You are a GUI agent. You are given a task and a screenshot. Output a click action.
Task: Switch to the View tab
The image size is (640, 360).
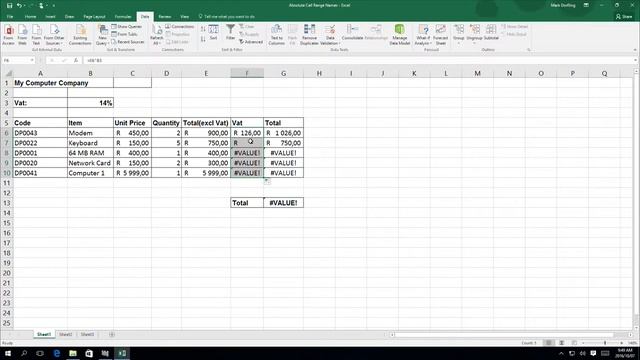coord(184,17)
